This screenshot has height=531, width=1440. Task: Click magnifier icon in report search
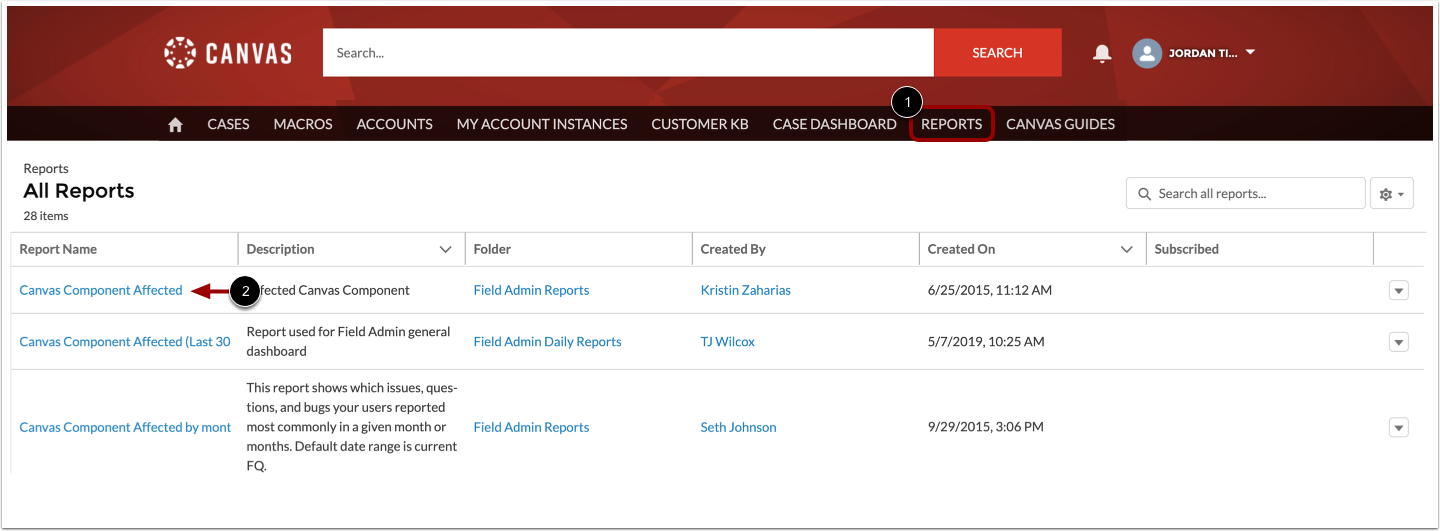point(1144,194)
